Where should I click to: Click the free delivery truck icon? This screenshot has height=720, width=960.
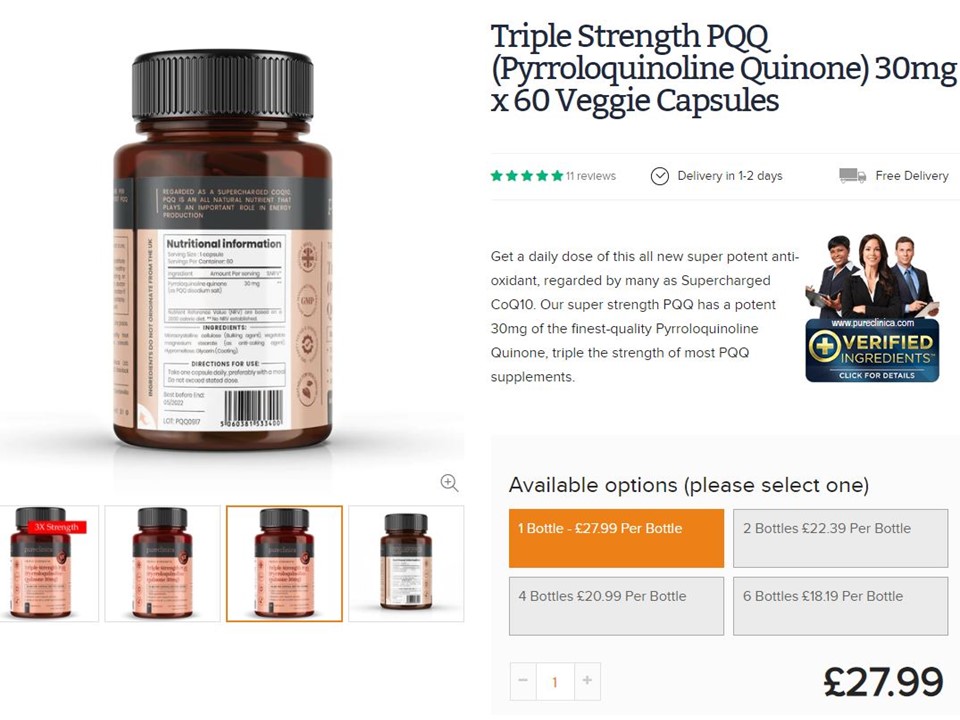852,176
